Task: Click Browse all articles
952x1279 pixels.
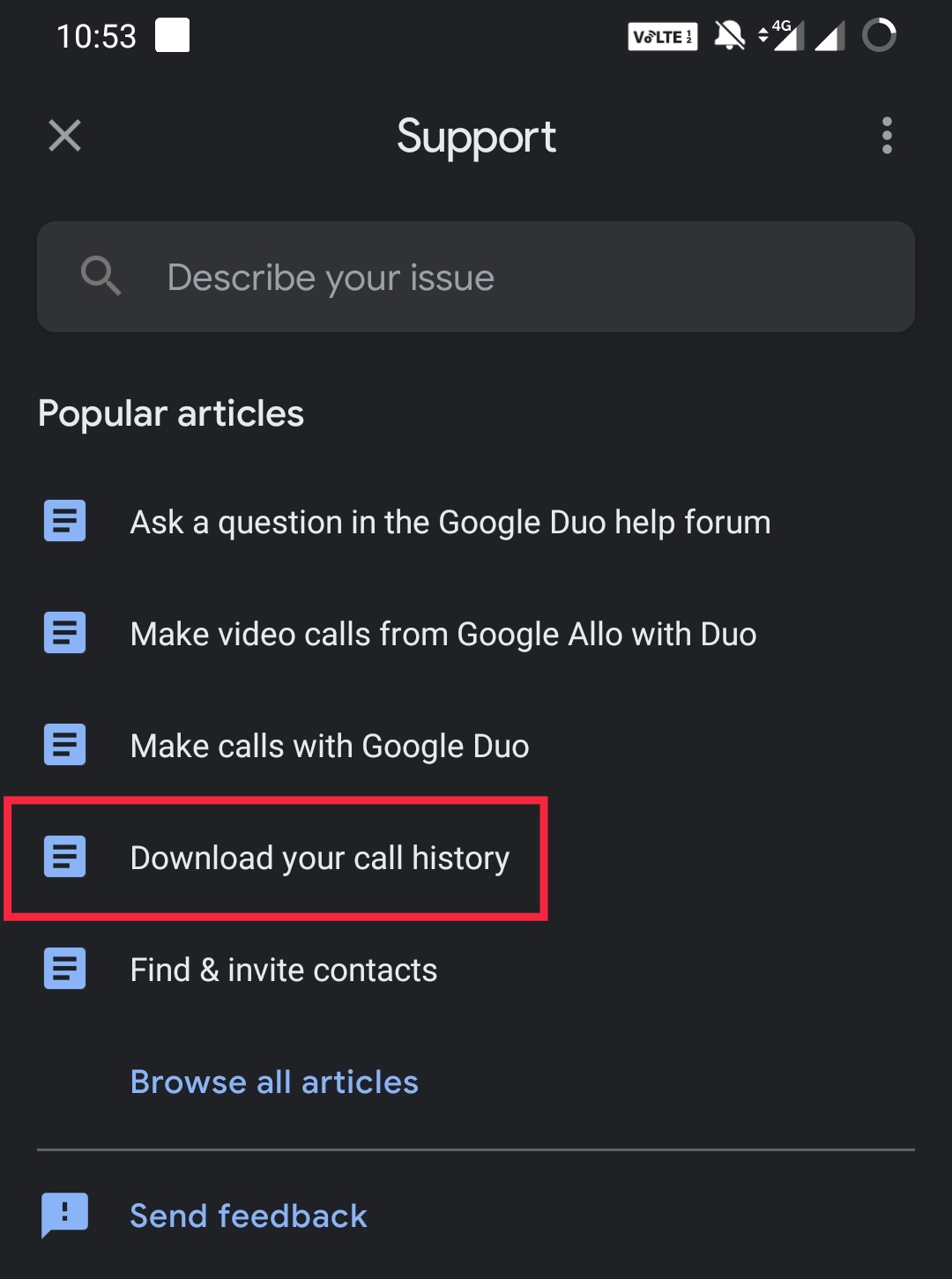Action: pos(273,1082)
